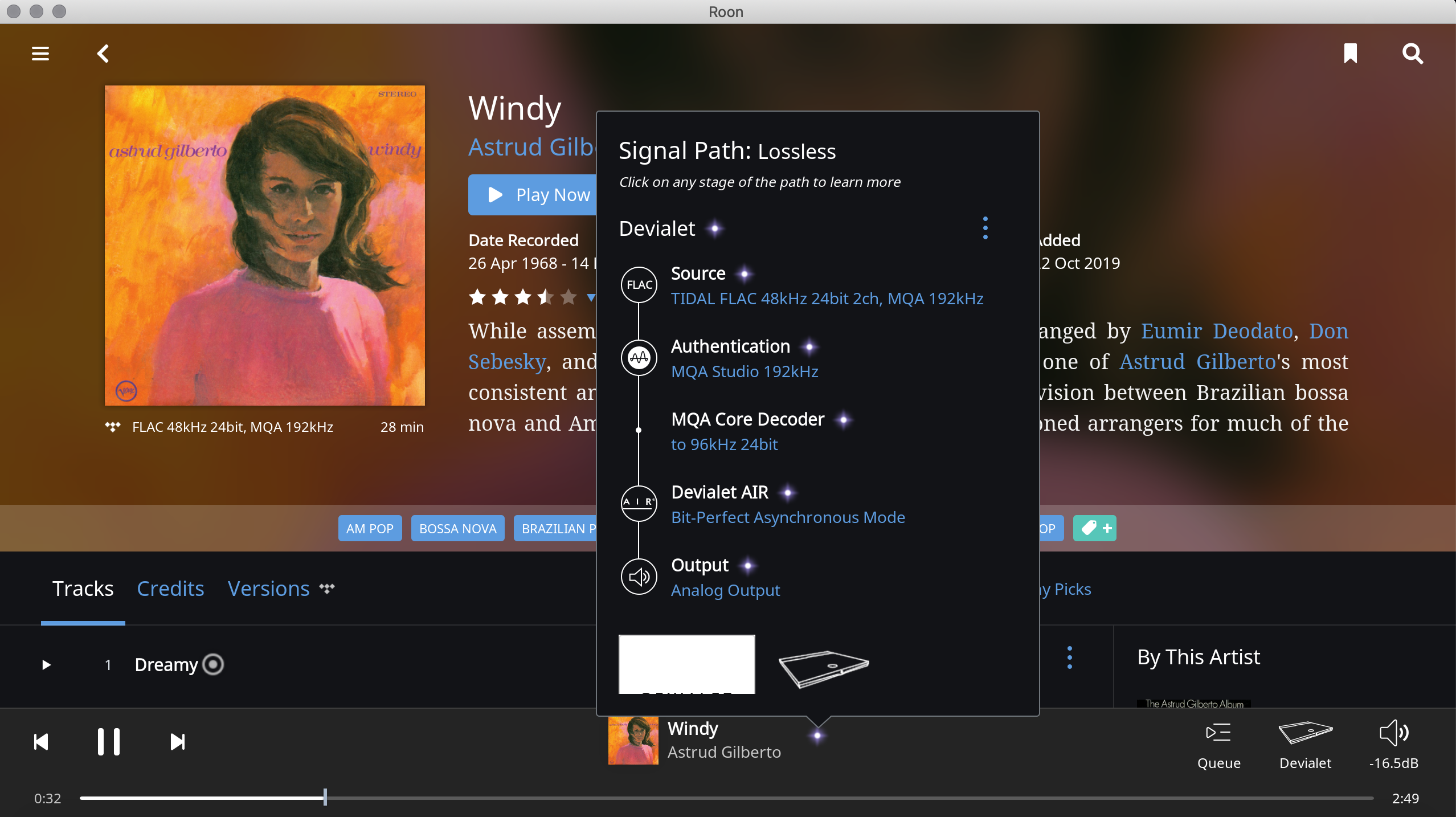Open Devialet zone selector

click(1305, 745)
